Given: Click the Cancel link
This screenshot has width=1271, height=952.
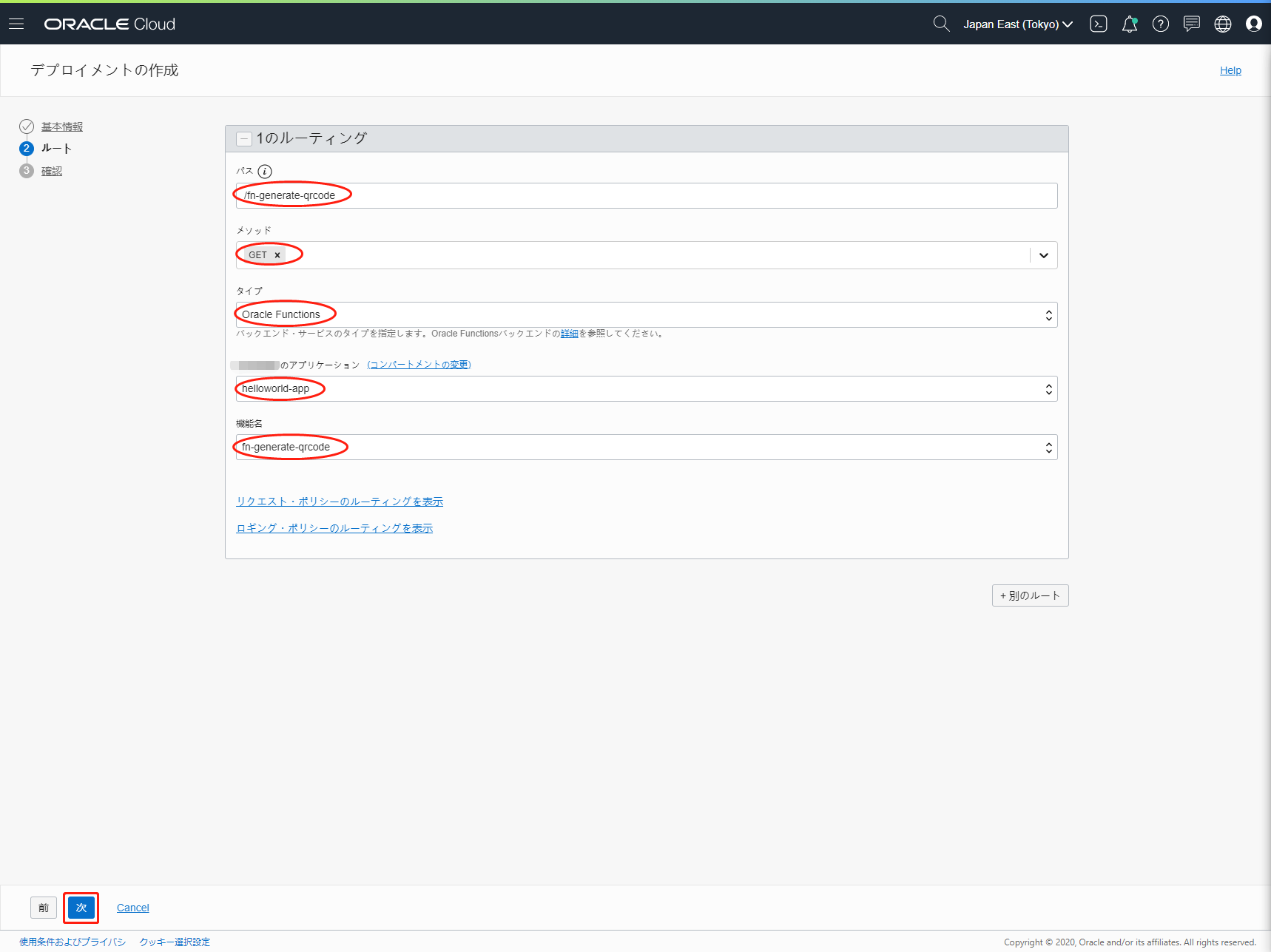Looking at the screenshot, I should pos(133,908).
